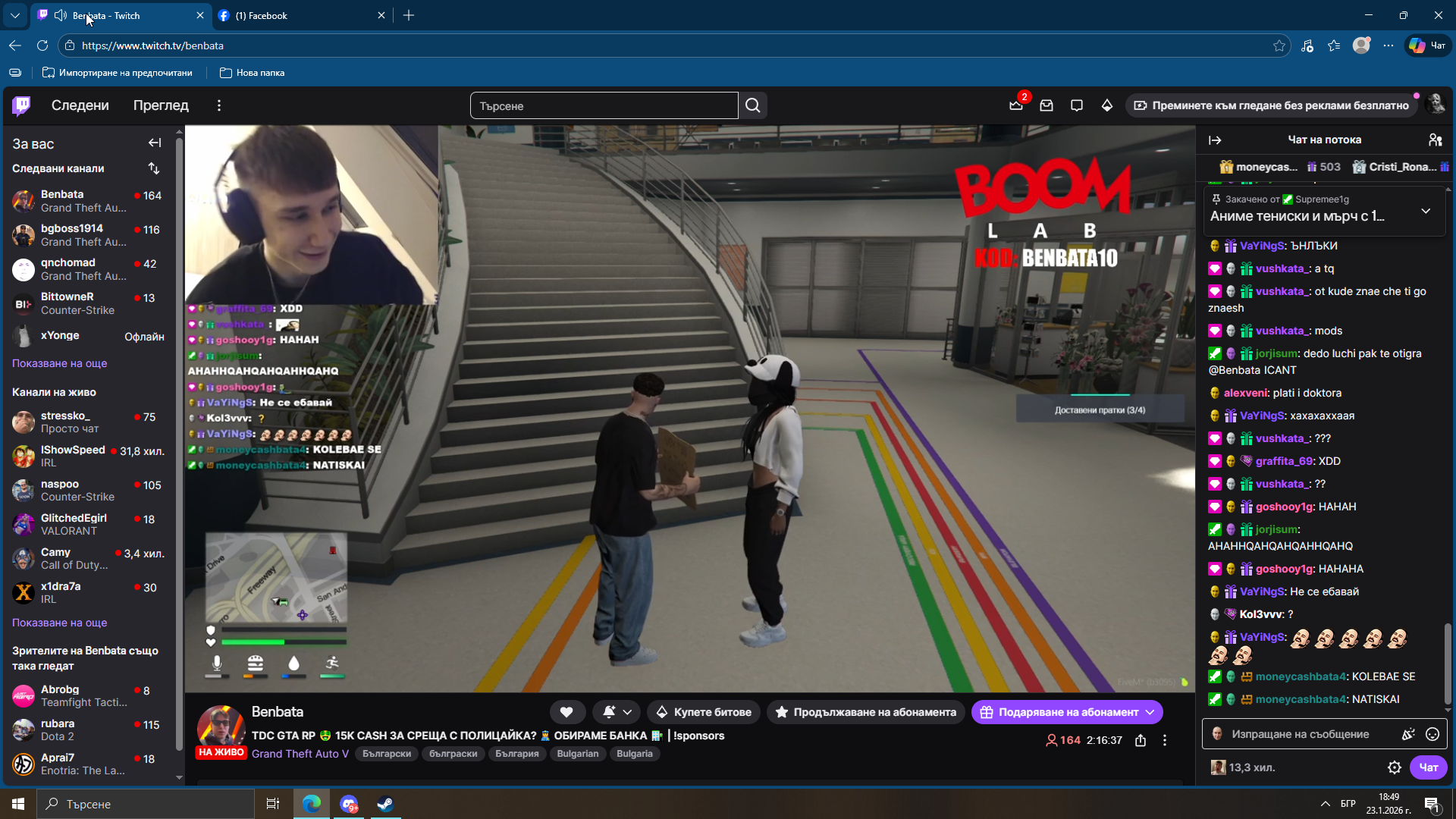Viewport: 1456px width, 819px height.
Task: Open the emote picker smiley icon
Action: (1432, 734)
